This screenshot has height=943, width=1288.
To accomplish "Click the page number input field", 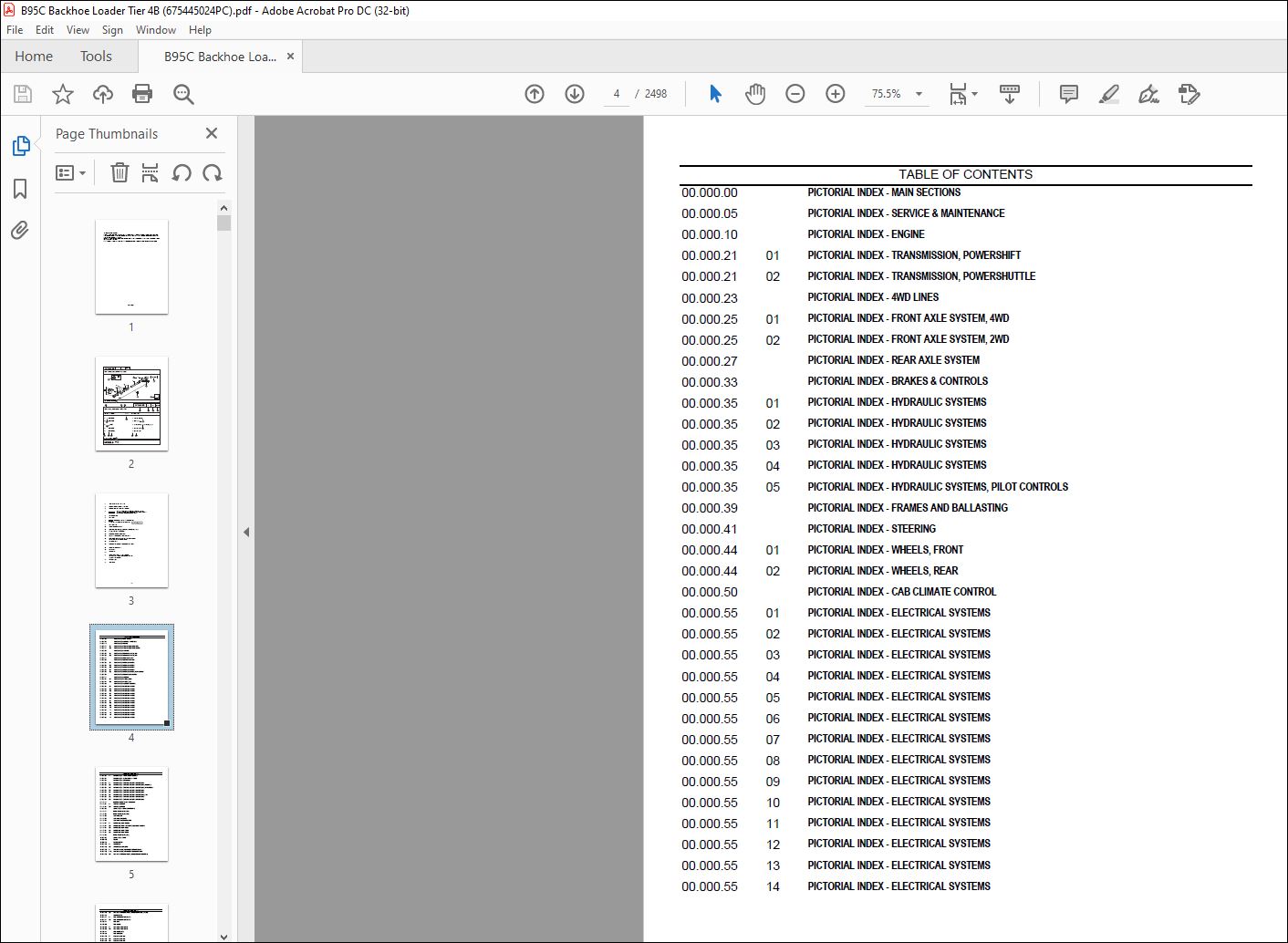I will pos(617,94).
